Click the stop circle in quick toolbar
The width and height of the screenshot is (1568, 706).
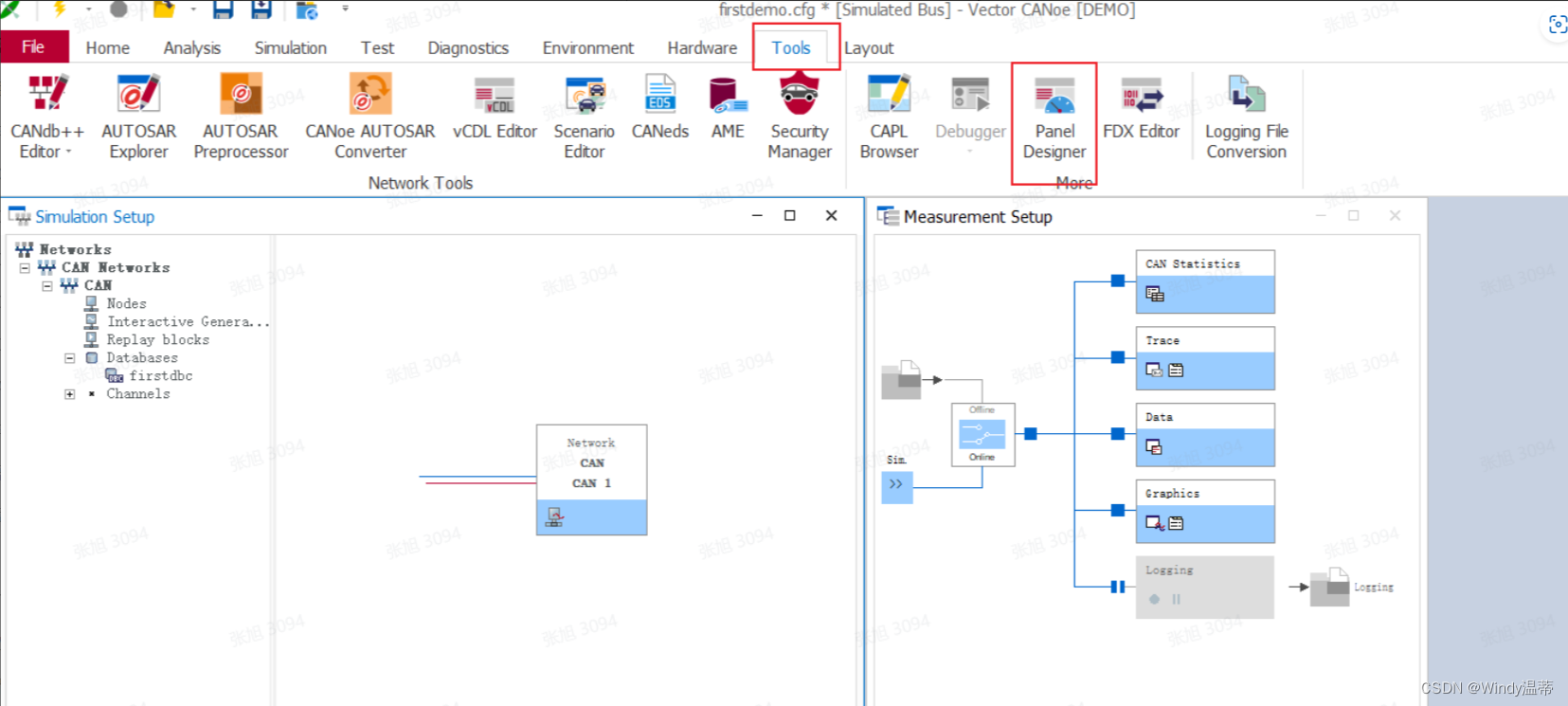(x=118, y=9)
